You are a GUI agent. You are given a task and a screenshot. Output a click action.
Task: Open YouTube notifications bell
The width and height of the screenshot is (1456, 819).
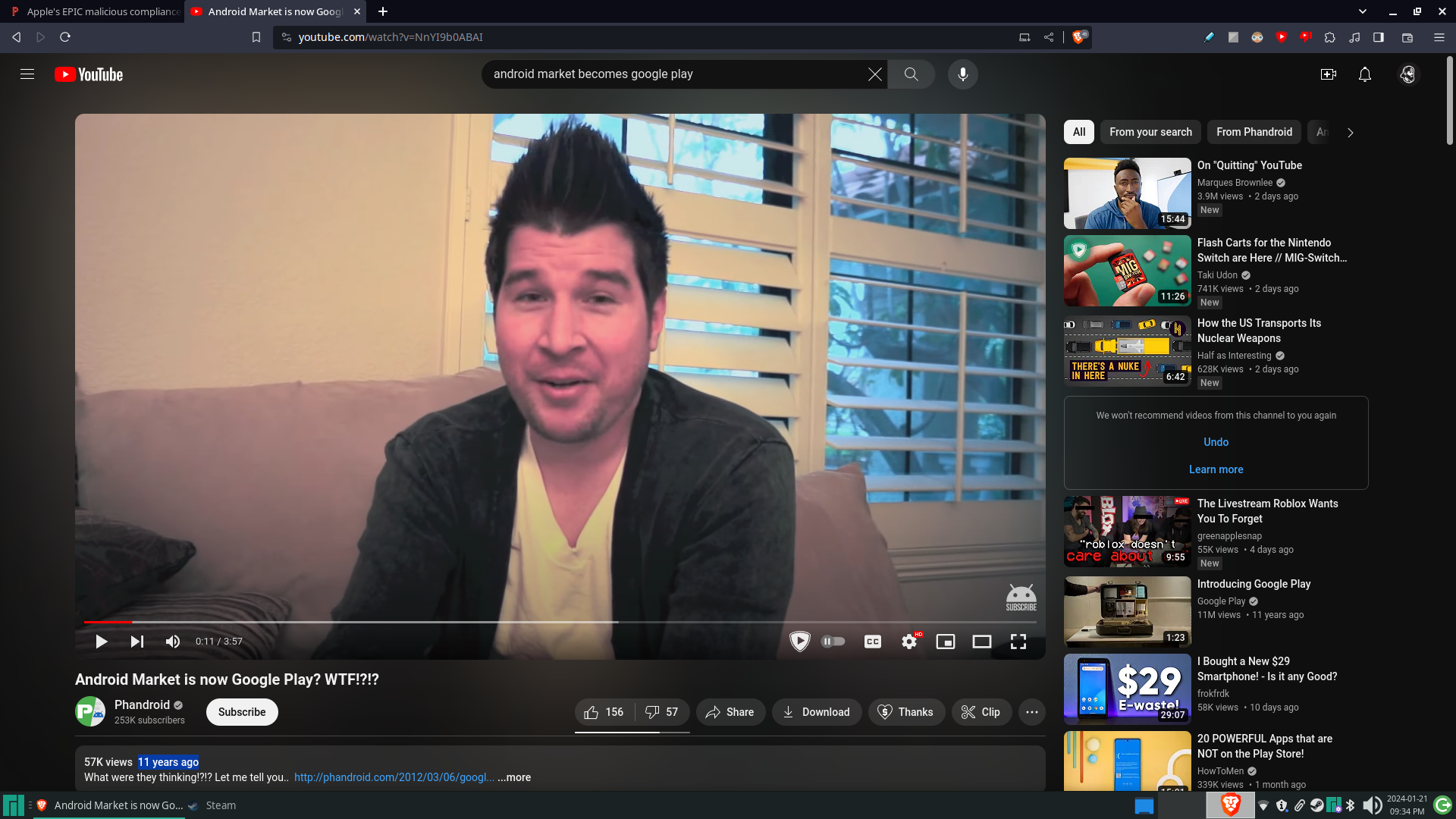click(1364, 74)
